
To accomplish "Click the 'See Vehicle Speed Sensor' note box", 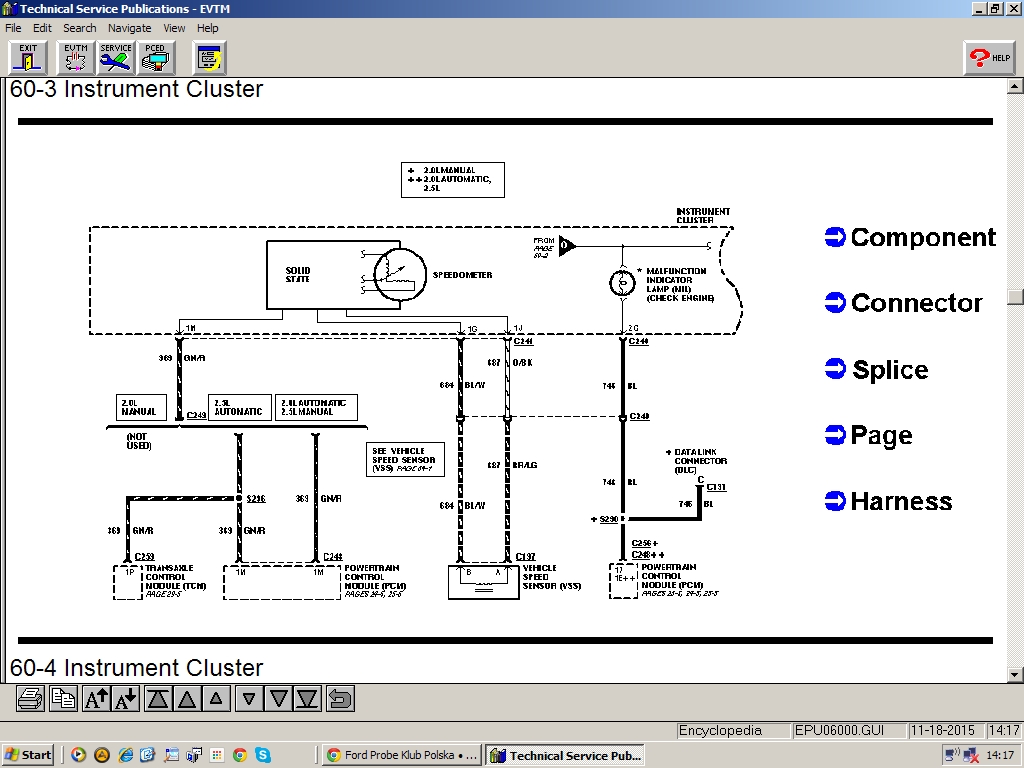I will [405, 460].
